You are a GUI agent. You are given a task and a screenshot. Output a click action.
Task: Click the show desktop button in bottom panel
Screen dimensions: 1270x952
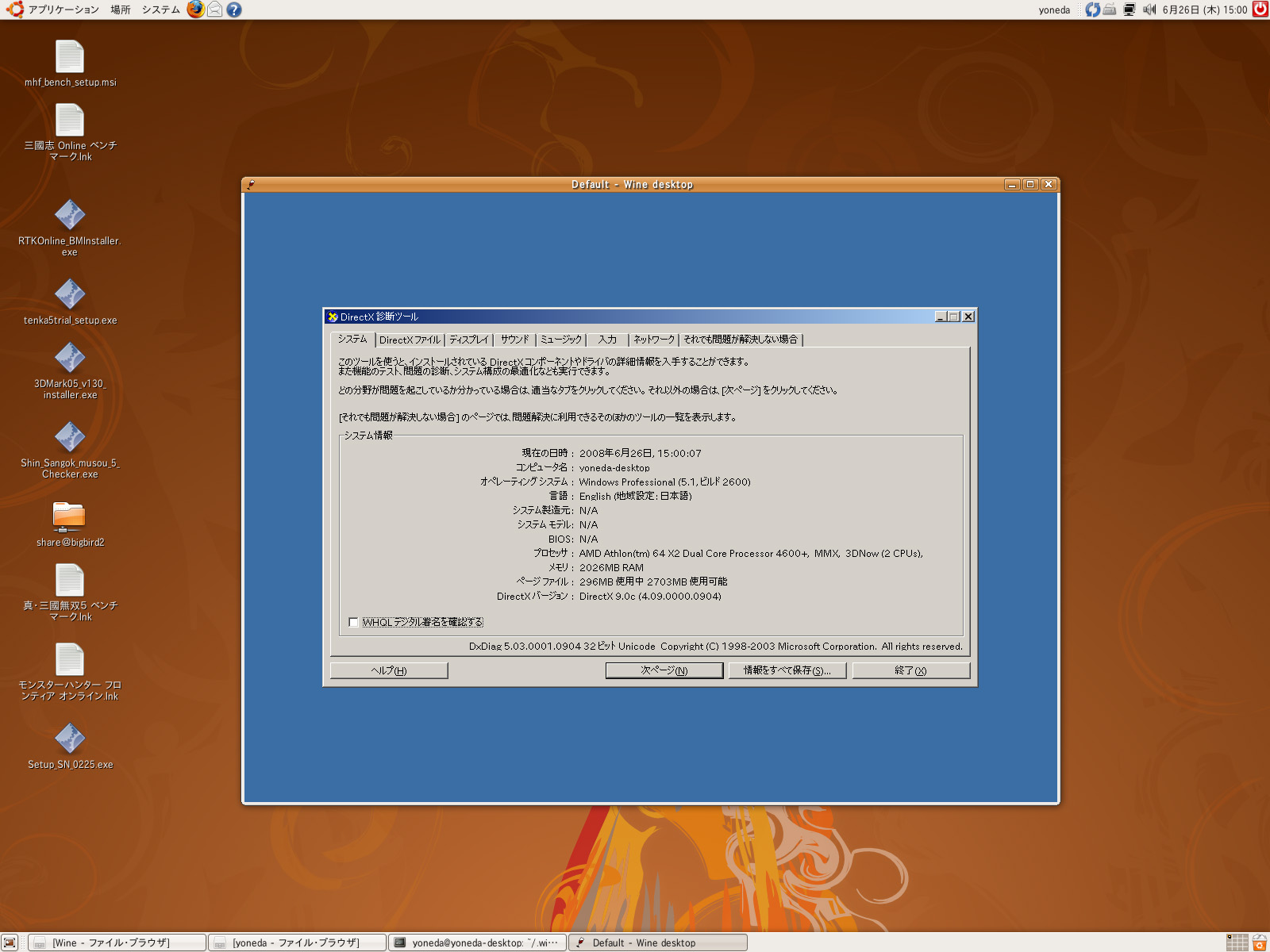point(10,942)
